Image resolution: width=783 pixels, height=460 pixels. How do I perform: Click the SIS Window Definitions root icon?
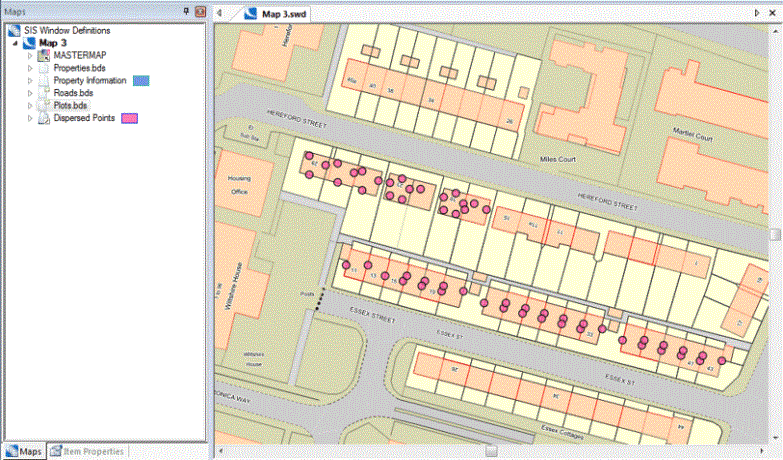click(14, 30)
